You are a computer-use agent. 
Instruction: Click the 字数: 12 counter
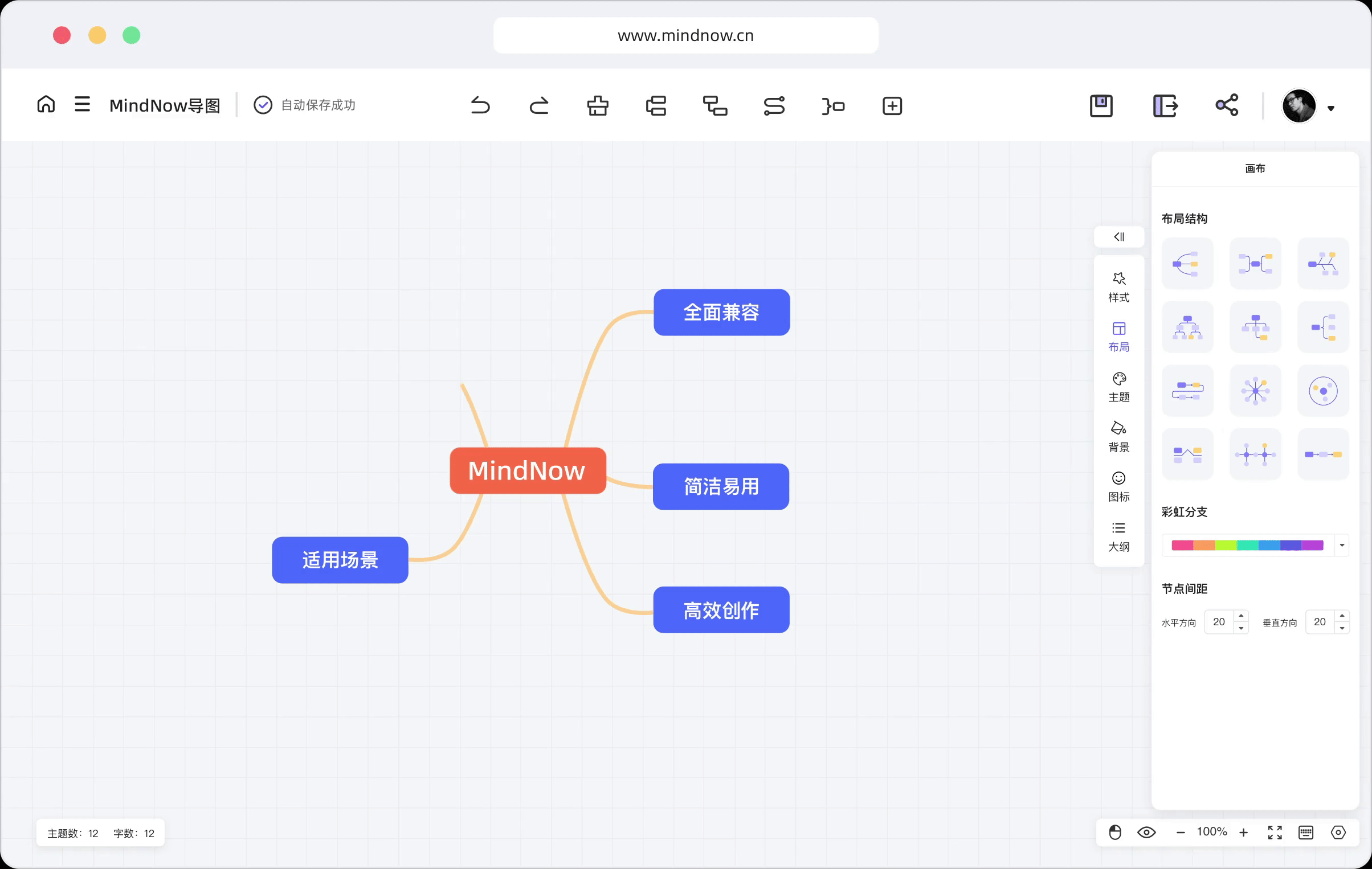(134, 833)
